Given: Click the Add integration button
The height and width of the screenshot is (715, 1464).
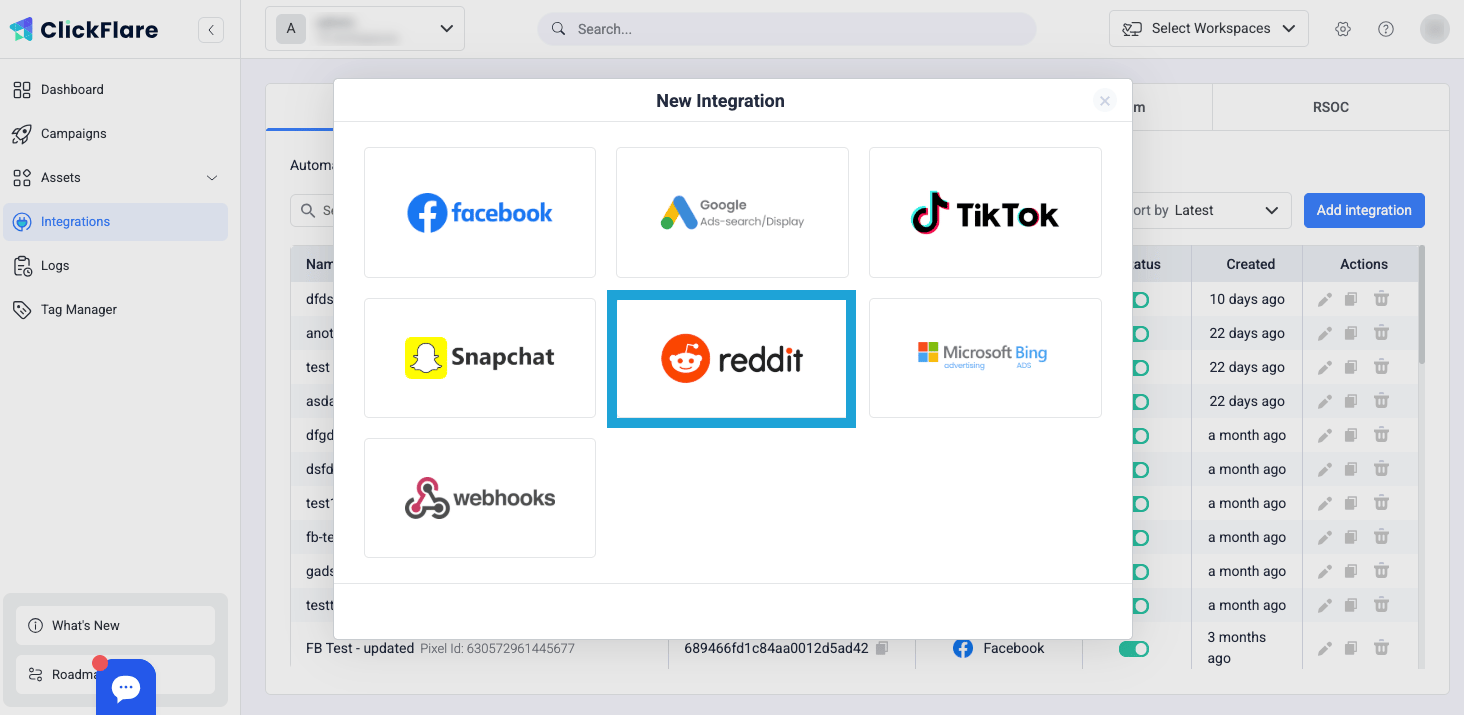Looking at the screenshot, I should [1364, 210].
